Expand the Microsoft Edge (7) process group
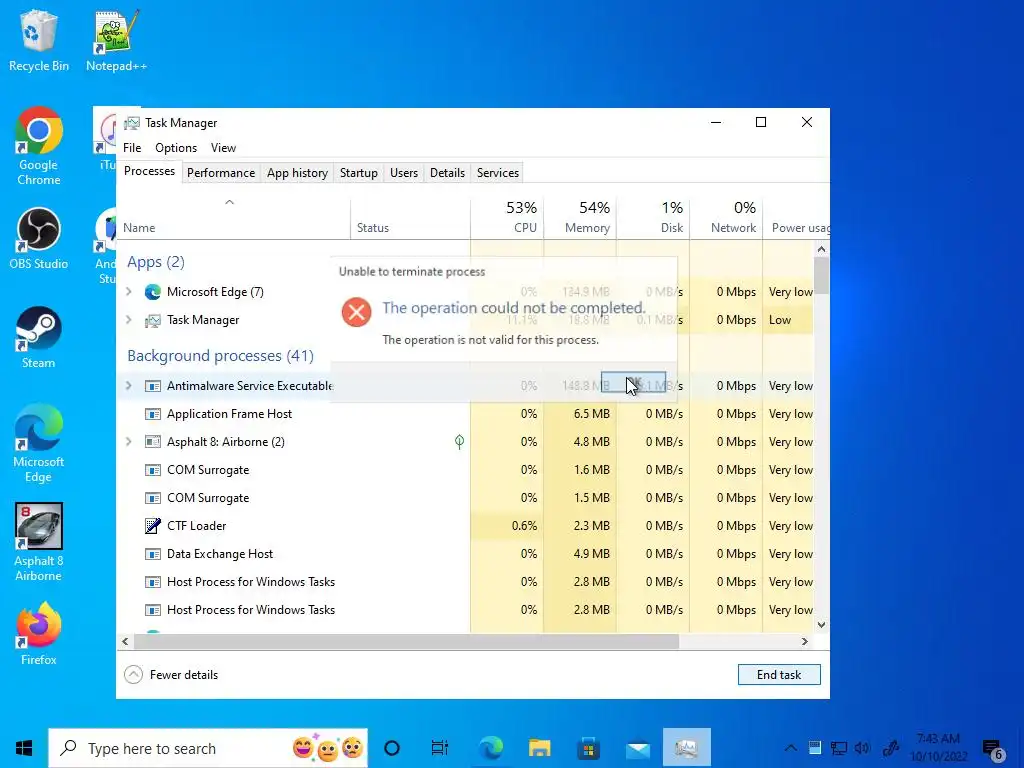 coord(129,292)
